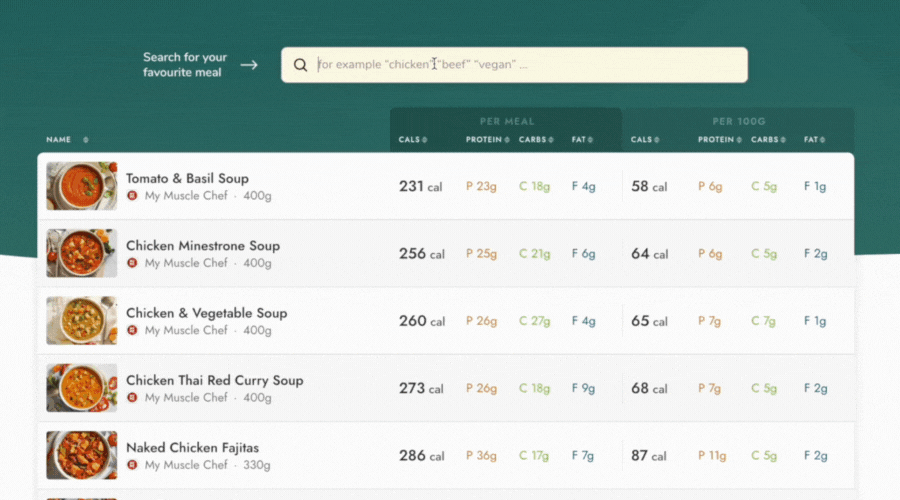900x500 pixels.
Task: Click My Muscle Chef logo in Tomato & Basil row
Action: [x=132, y=196]
